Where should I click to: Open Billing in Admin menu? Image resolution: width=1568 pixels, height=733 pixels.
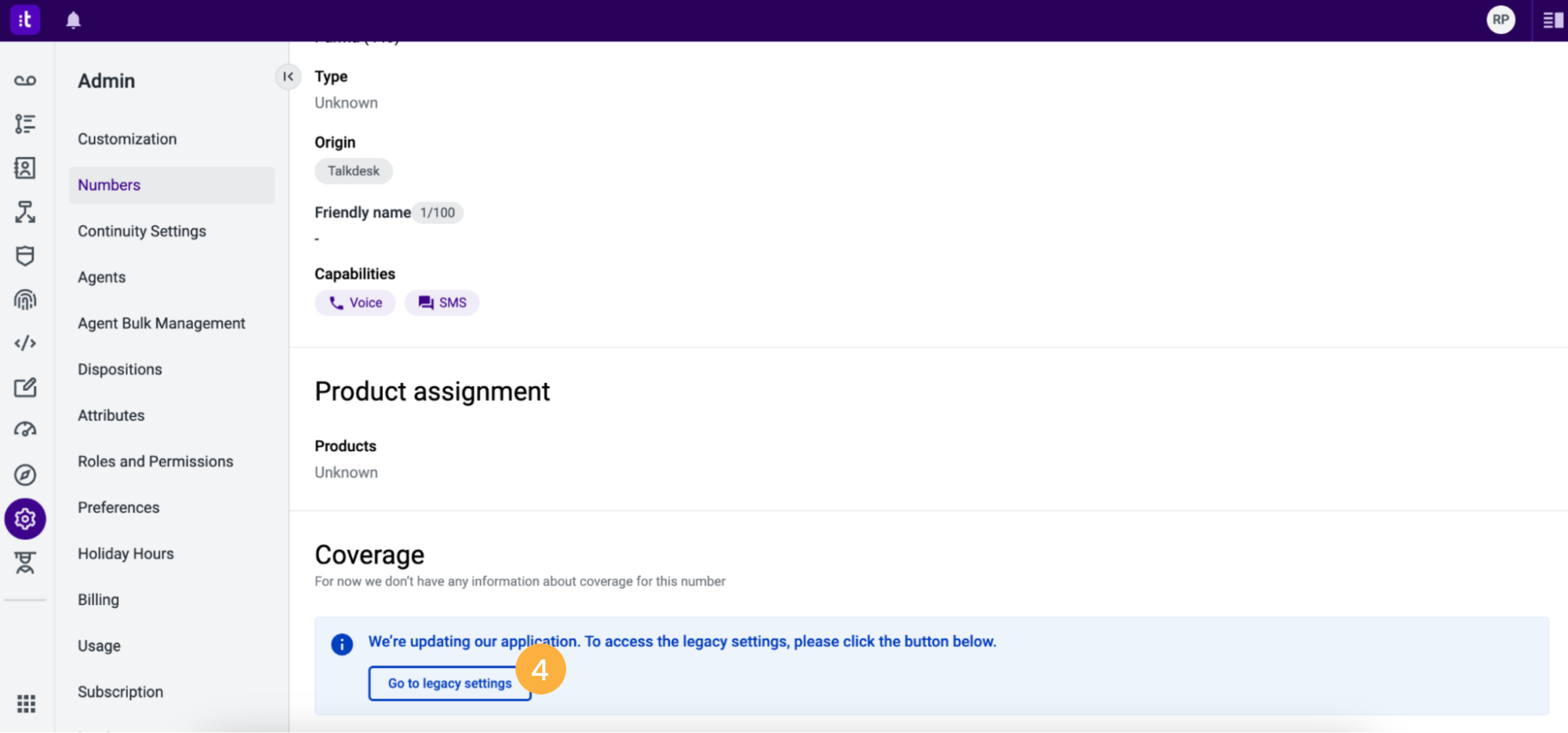tap(98, 600)
